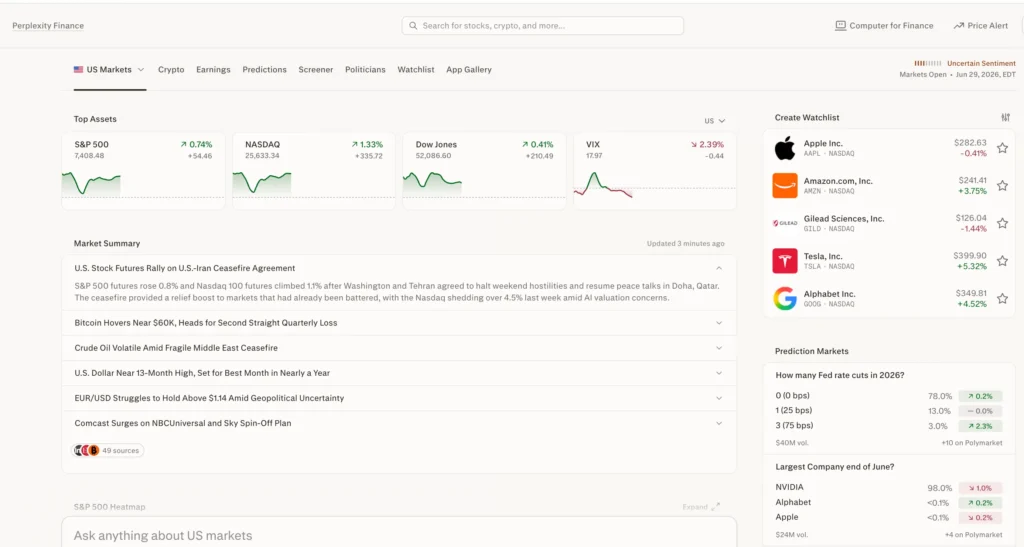Click the Google logo icon
This screenshot has height=547, width=1024.
(x=784, y=298)
